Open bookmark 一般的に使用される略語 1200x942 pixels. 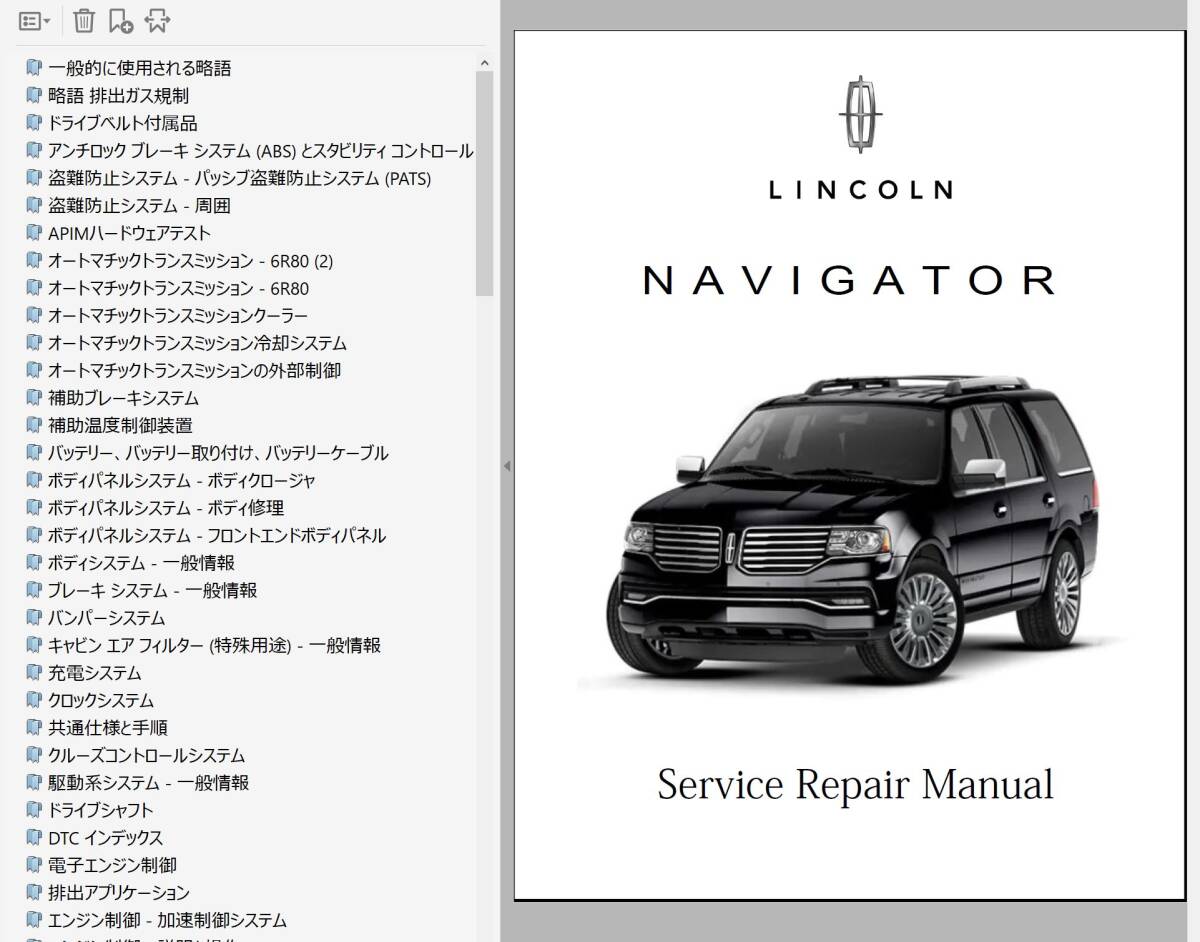(x=140, y=68)
